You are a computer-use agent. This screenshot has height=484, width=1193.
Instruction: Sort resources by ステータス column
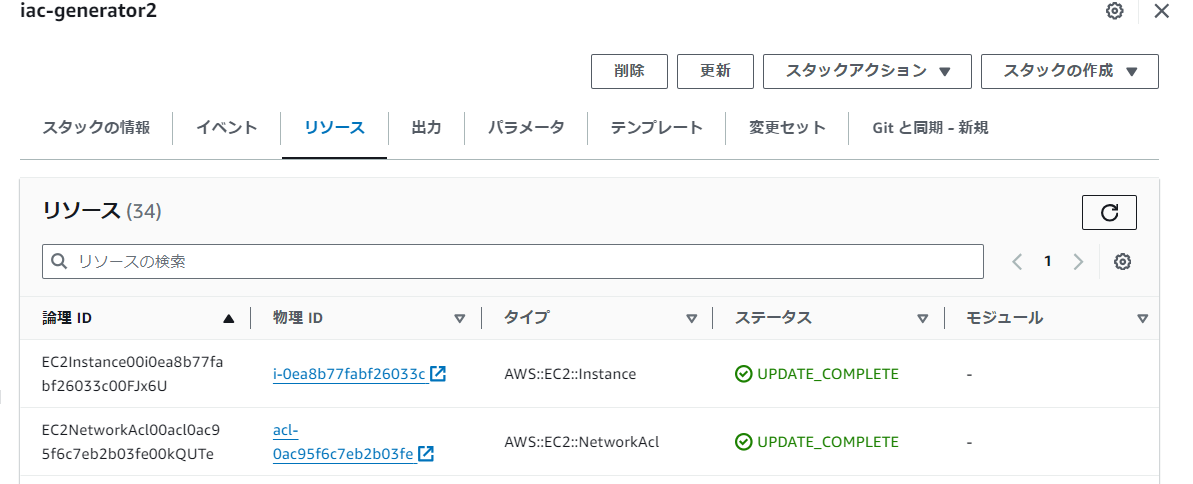923,319
